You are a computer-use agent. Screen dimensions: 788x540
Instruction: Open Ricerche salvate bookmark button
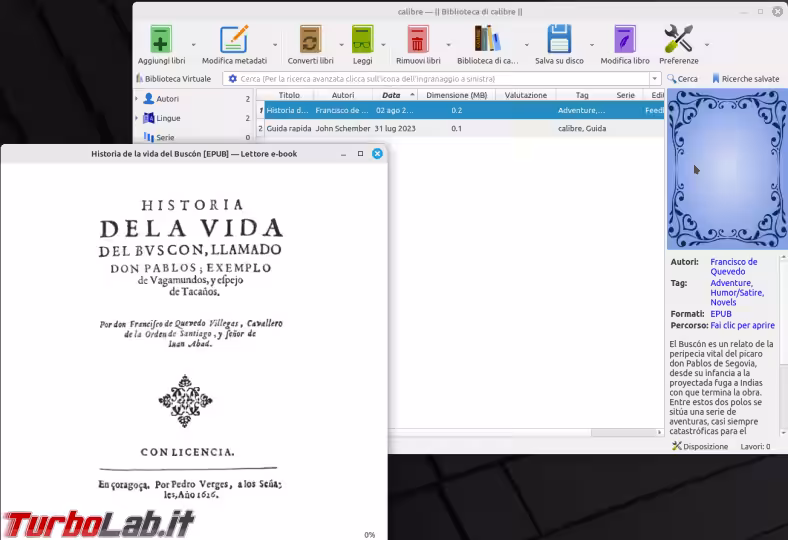point(746,79)
